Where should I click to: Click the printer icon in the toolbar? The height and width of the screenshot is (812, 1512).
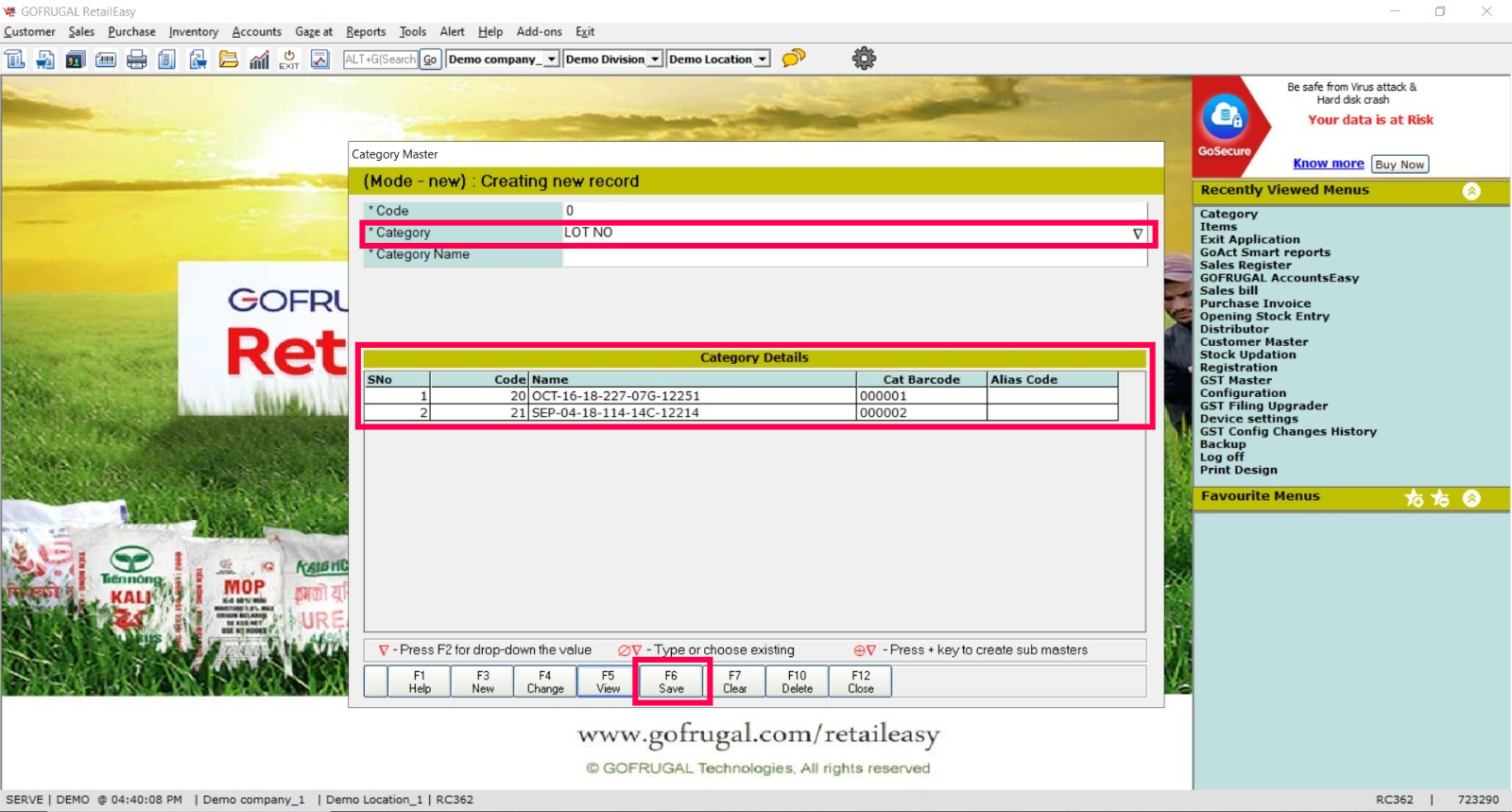coord(137,60)
